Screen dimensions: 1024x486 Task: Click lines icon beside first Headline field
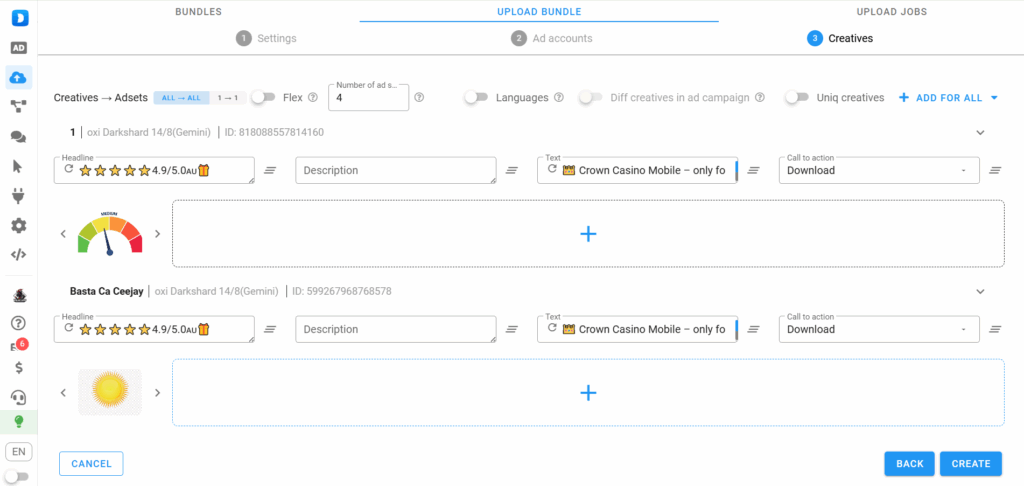[270, 170]
